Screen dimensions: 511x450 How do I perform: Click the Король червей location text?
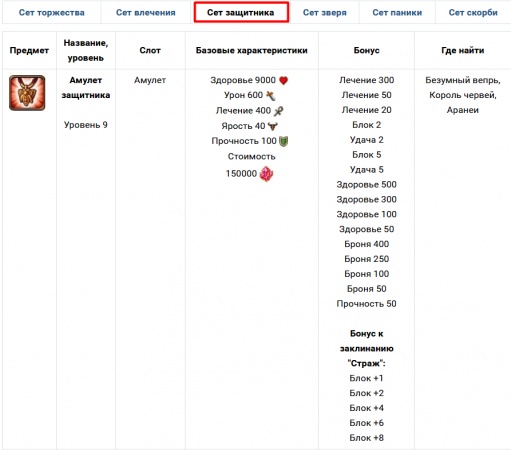tap(463, 95)
